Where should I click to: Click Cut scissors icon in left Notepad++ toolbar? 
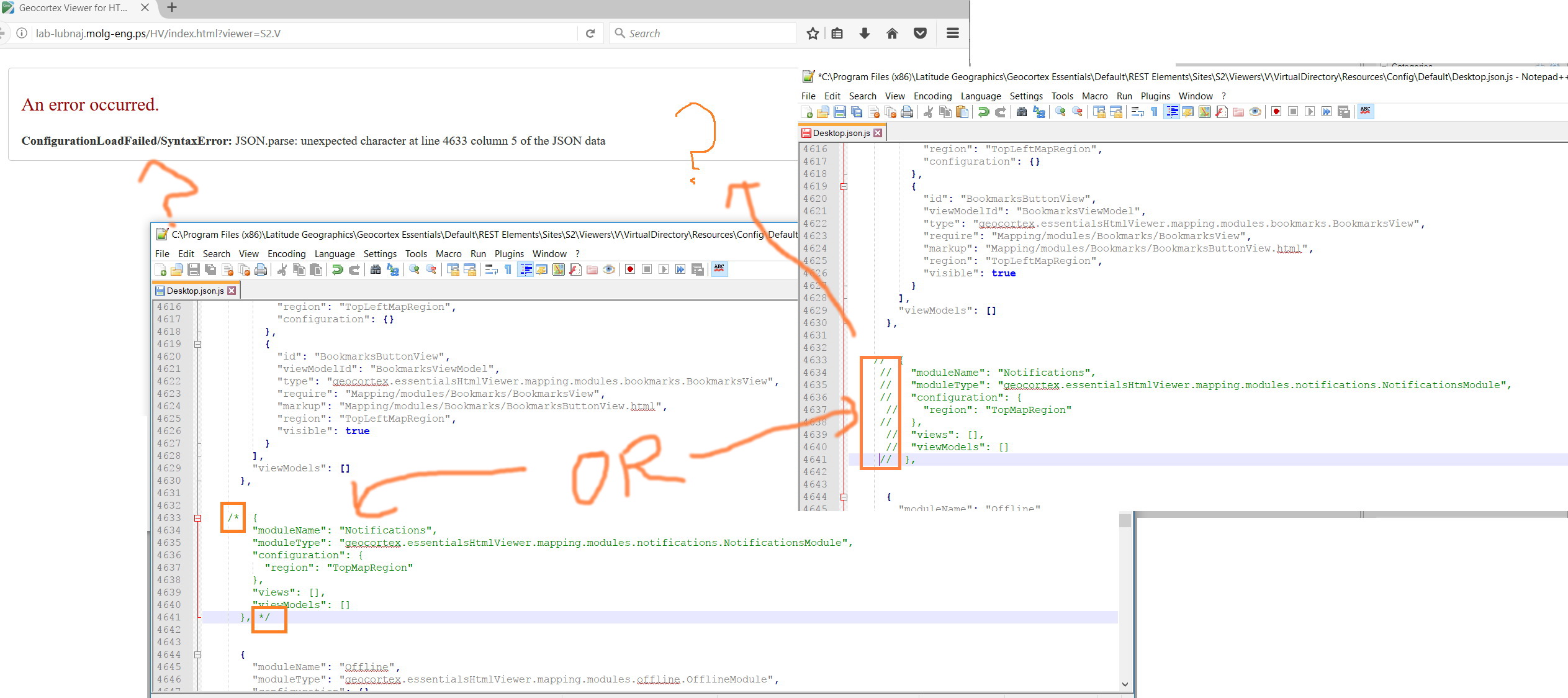tap(282, 270)
